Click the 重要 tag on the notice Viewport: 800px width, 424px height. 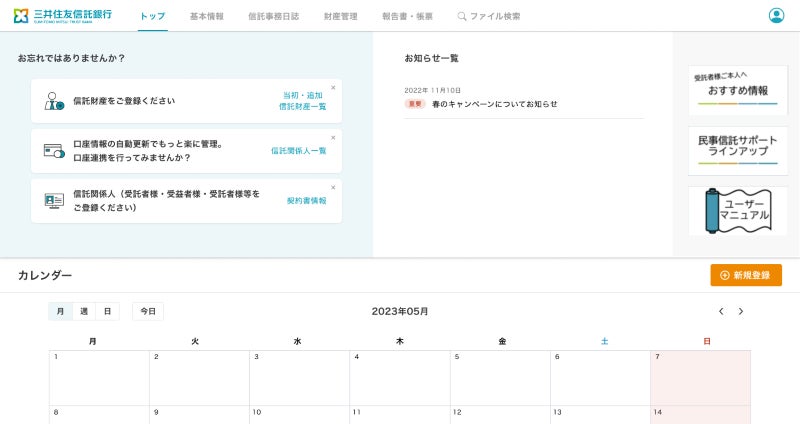tap(415, 104)
